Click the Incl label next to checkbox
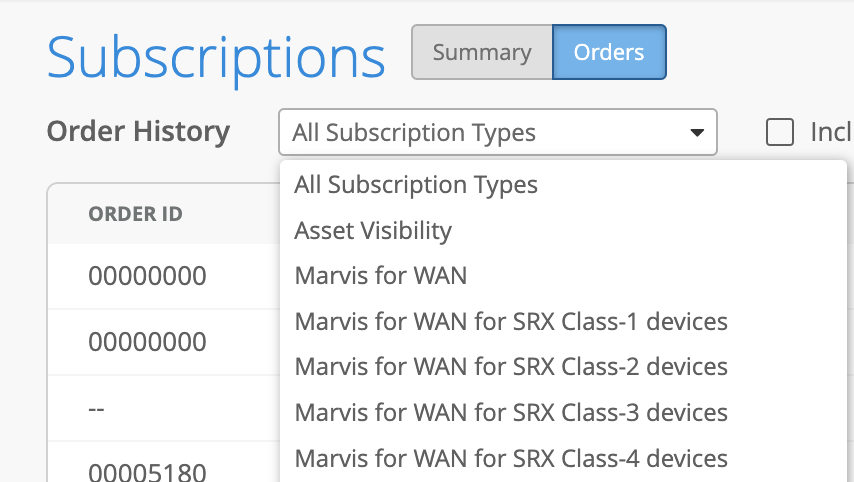Viewport: 854px width, 482px height. point(830,132)
